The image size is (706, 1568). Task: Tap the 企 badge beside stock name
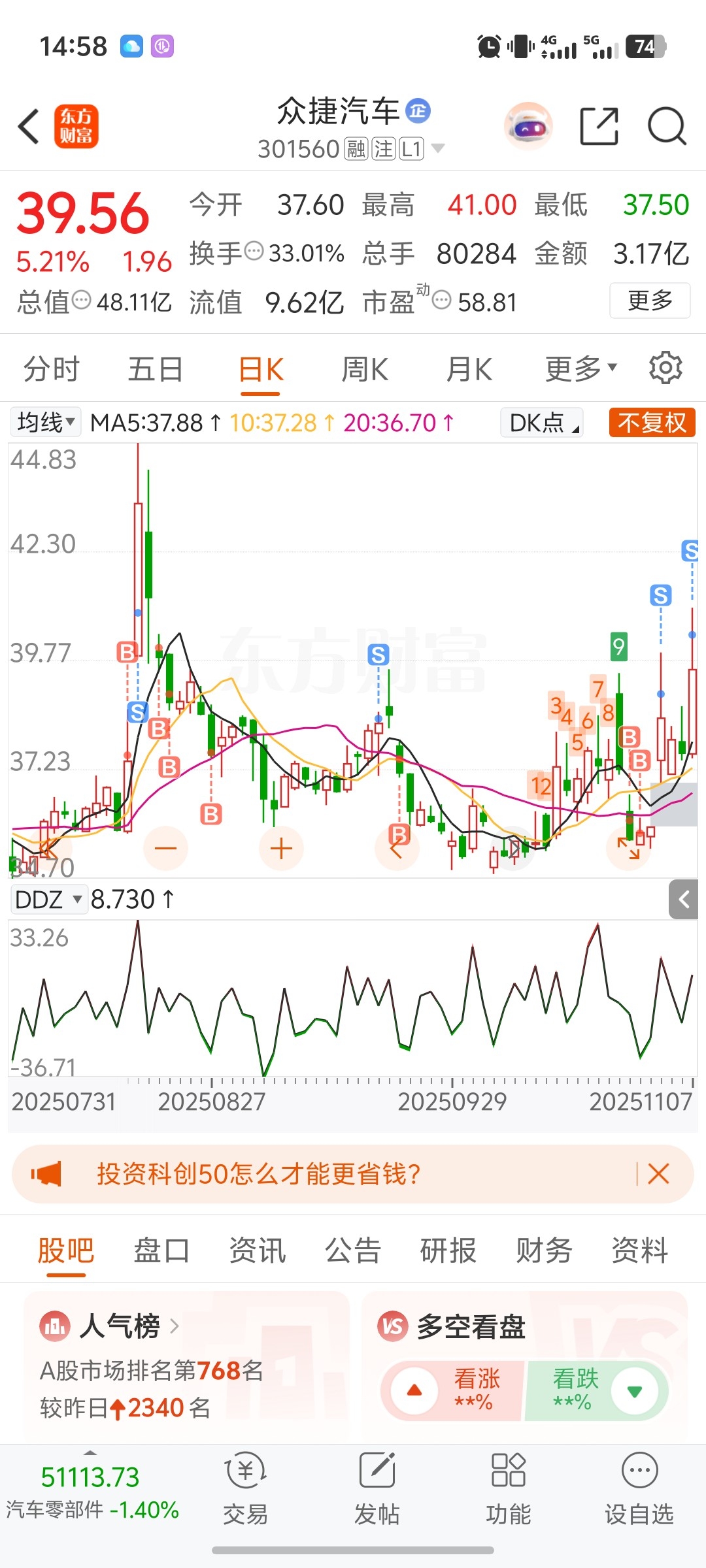click(x=418, y=110)
